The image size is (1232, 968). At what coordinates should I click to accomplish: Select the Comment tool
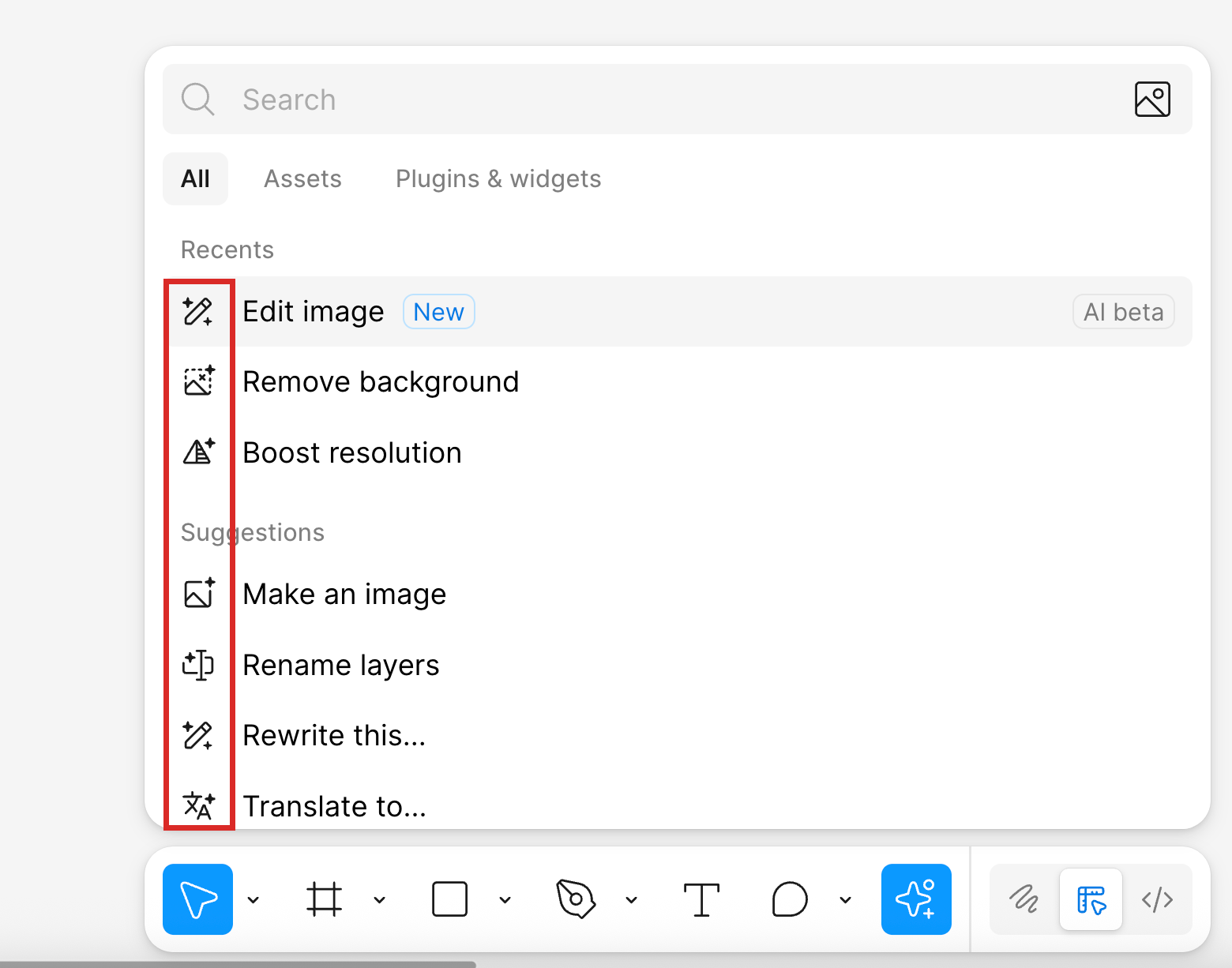790,899
